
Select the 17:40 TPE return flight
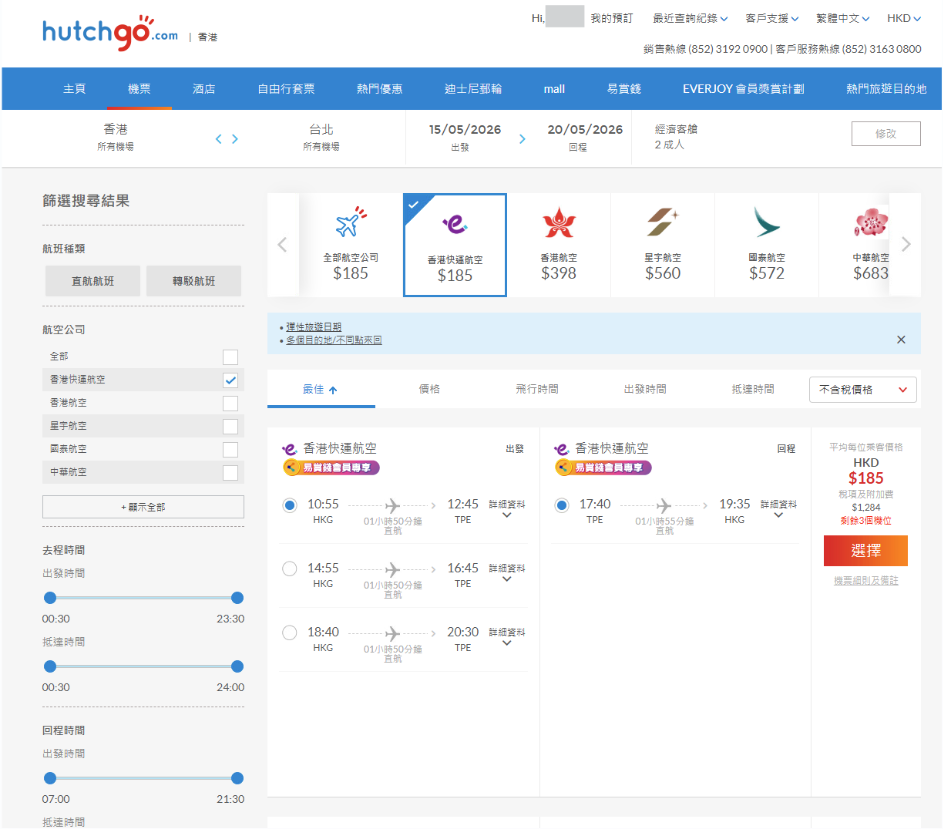[x=562, y=505]
